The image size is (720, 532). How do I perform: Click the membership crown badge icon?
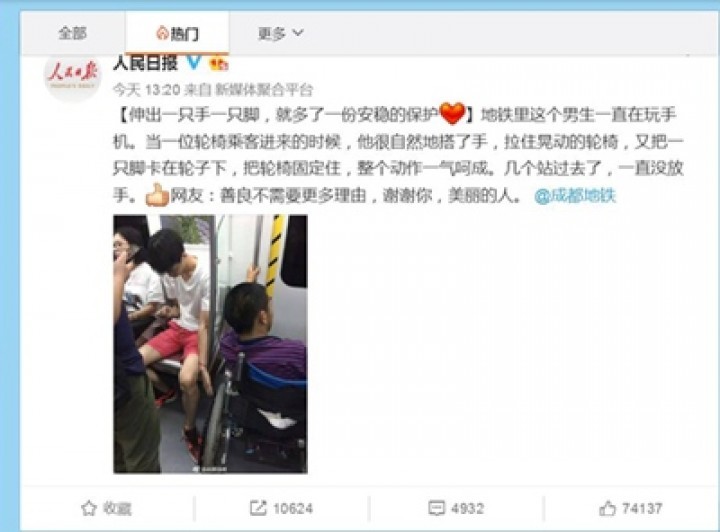219,63
